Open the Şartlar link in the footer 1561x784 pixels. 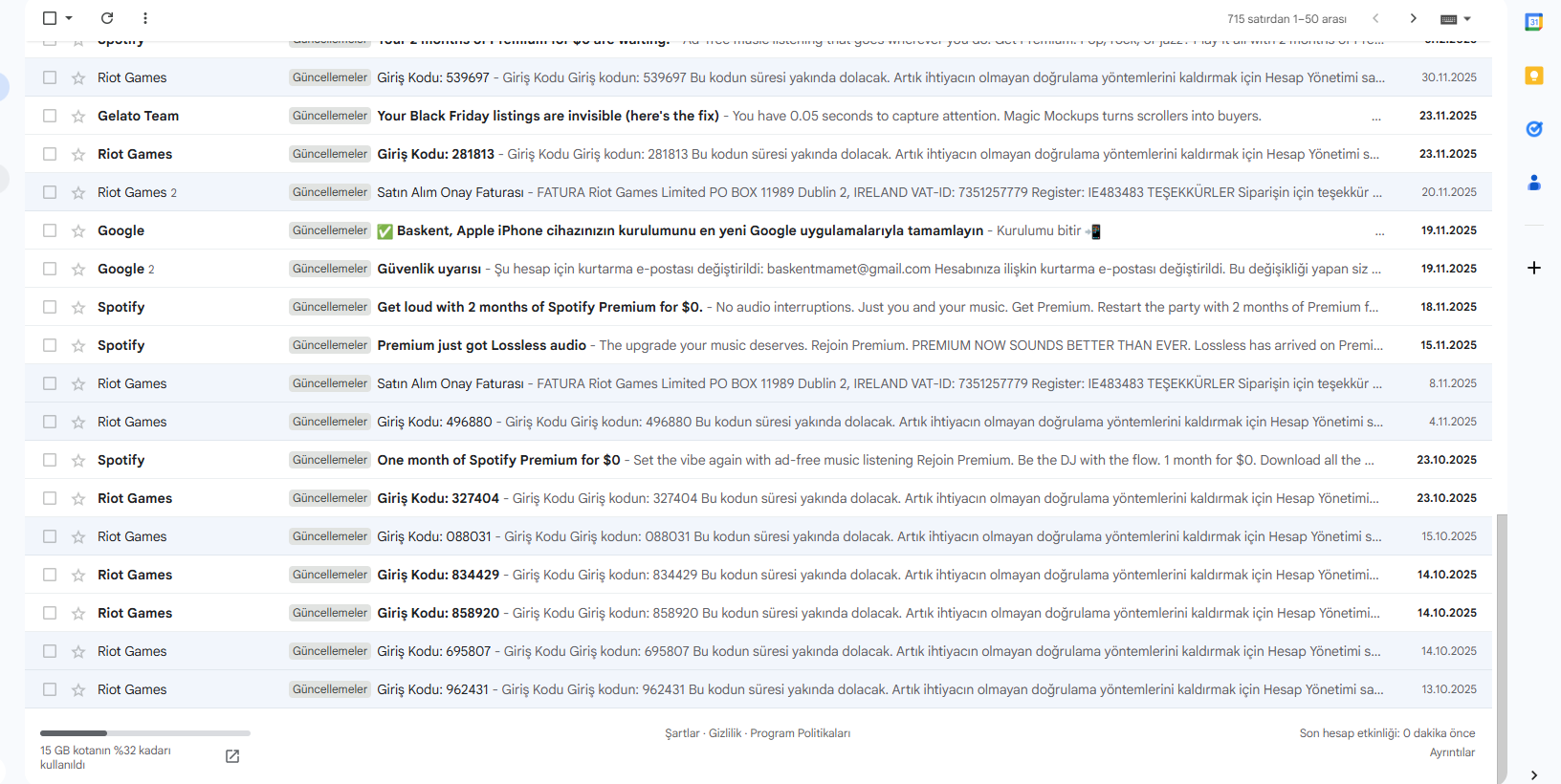pos(682,733)
